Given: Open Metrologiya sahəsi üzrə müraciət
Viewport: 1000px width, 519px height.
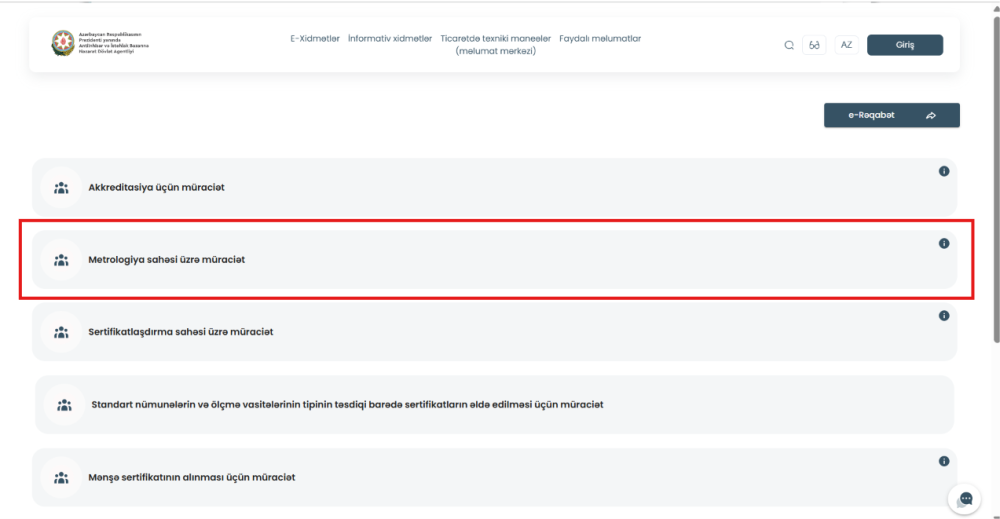Looking at the screenshot, I should pyautogui.click(x=494, y=260).
